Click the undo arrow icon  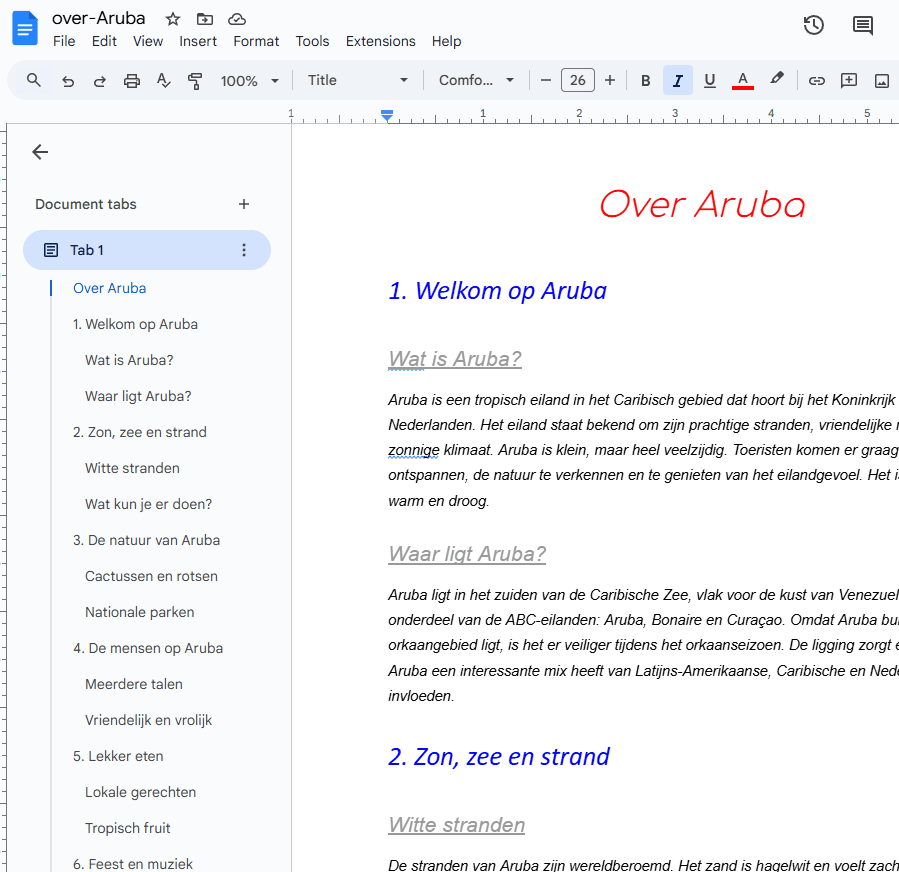pos(68,81)
